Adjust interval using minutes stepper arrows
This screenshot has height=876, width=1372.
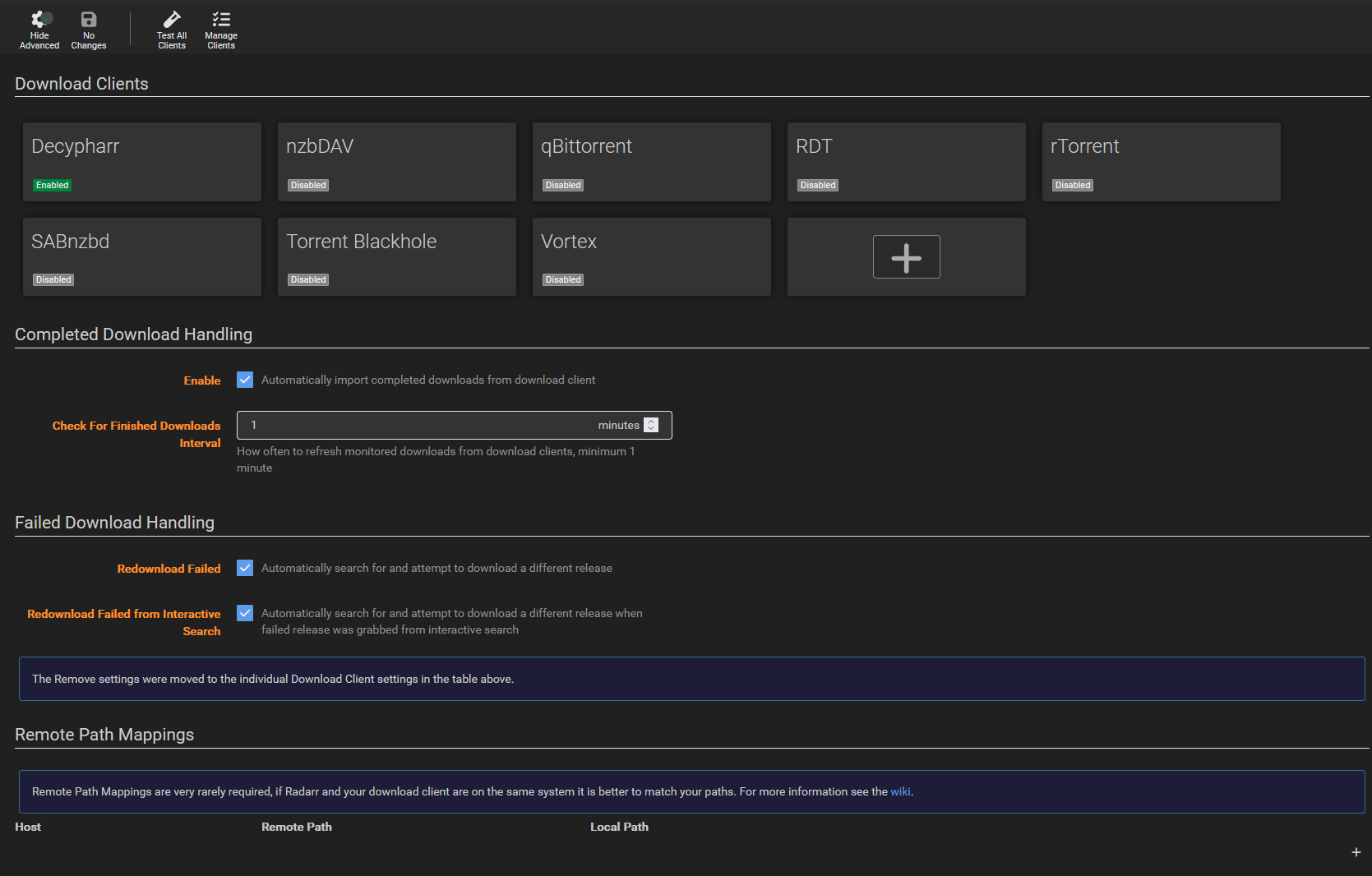click(651, 425)
